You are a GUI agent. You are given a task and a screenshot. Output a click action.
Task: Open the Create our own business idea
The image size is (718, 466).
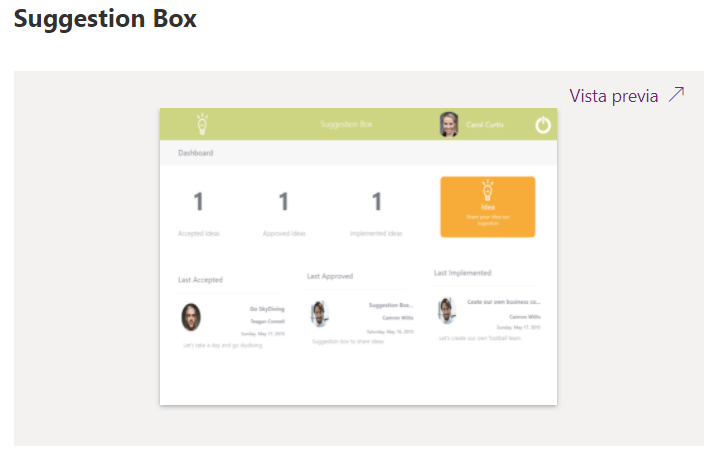click(504, 301)
